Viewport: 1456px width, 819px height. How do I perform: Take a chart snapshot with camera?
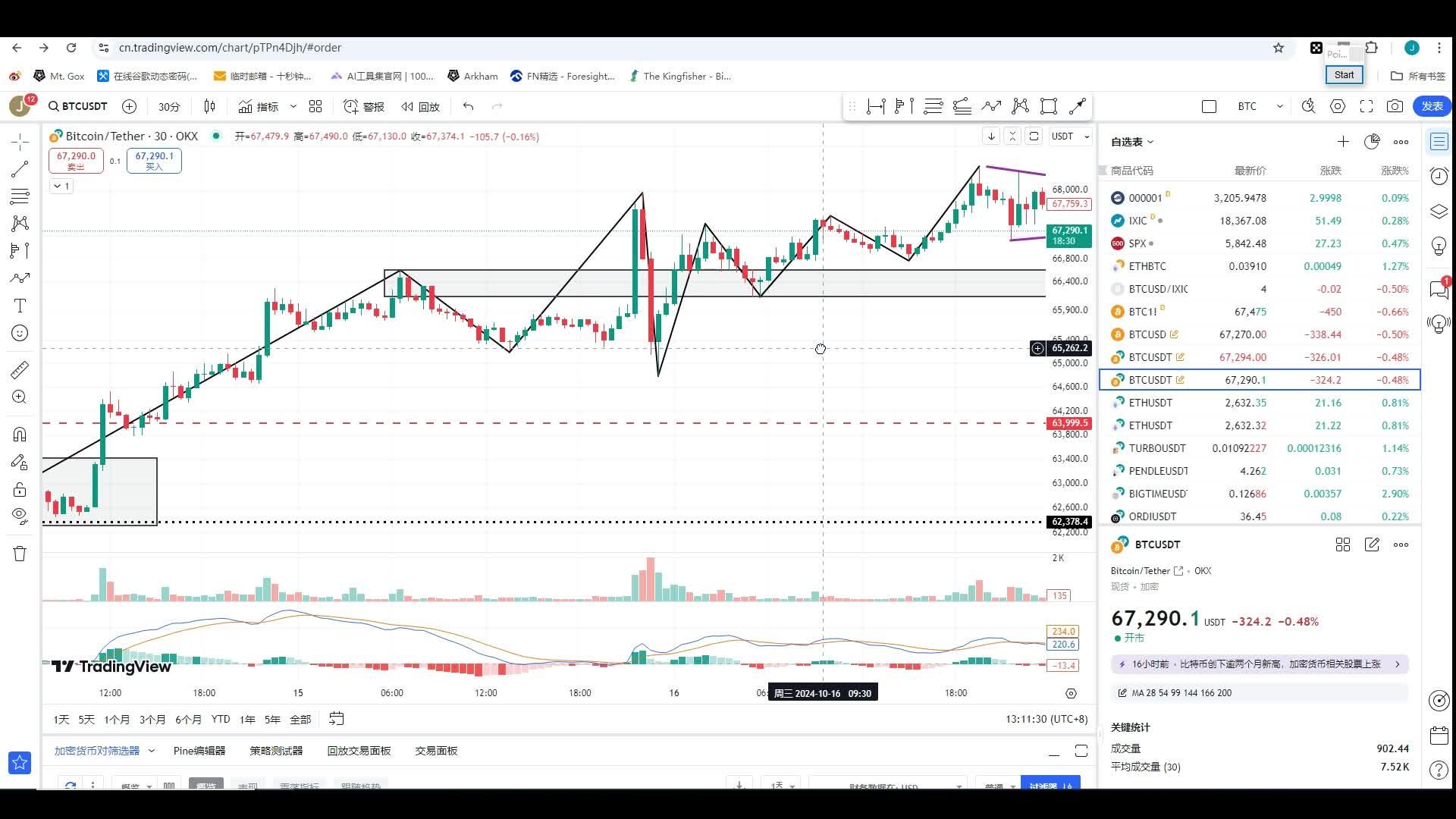(x=1395, y=106)
